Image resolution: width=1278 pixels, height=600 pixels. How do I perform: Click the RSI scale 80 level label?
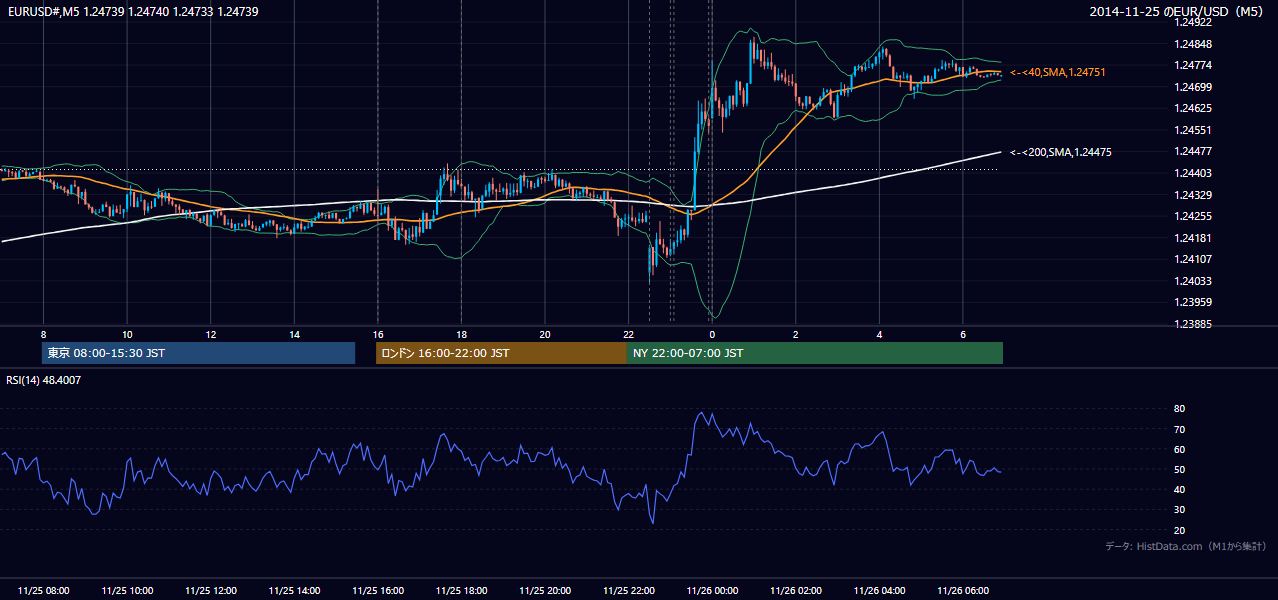pos(1180,409)
